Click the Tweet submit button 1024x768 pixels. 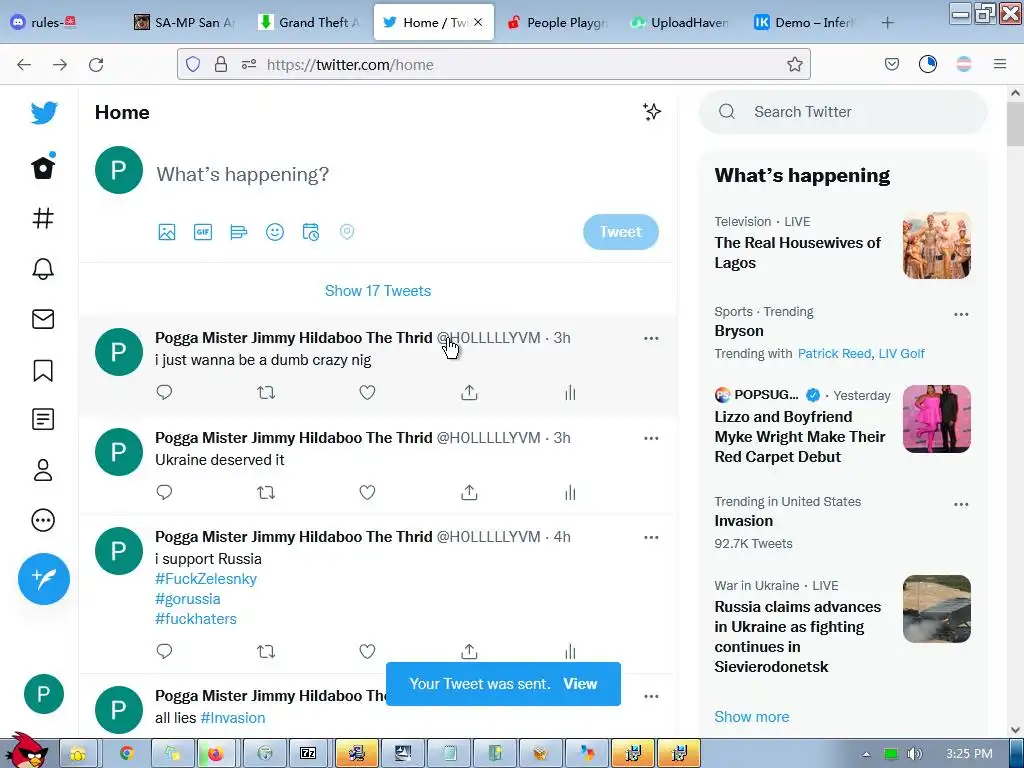pos(620,232)
